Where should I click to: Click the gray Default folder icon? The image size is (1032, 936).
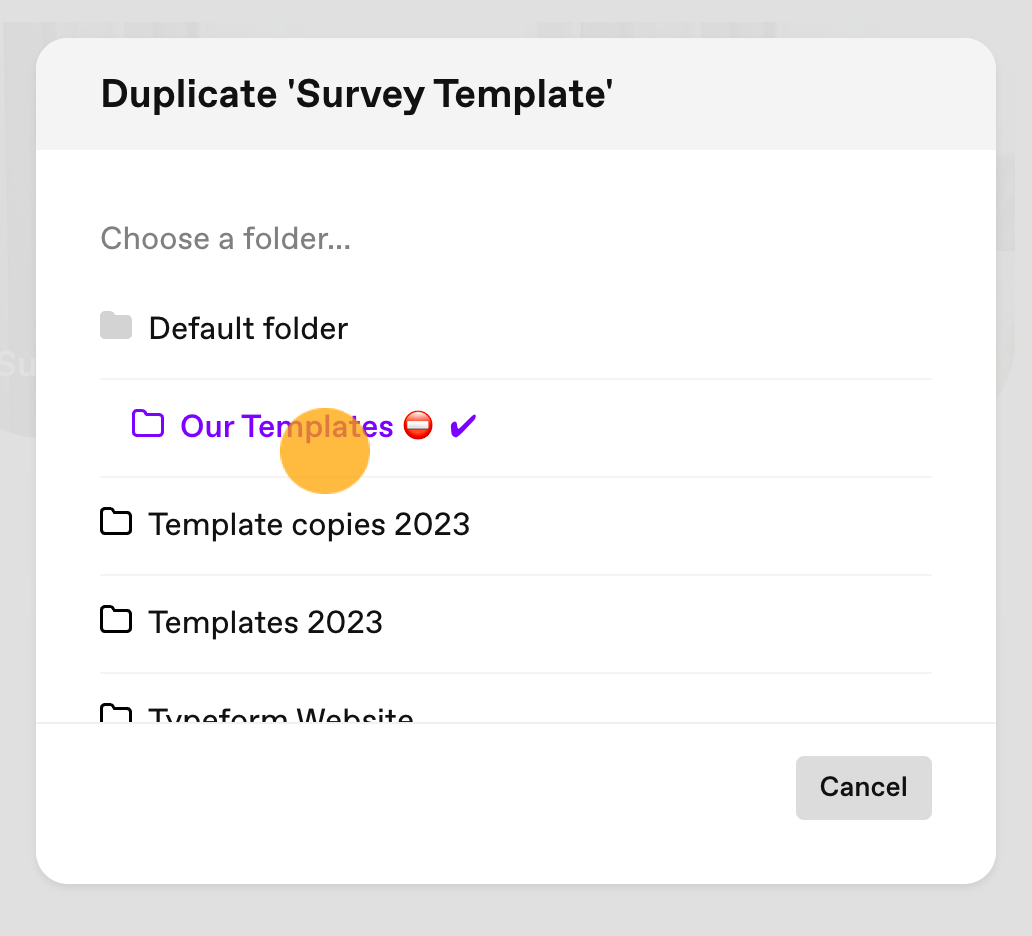116,326
